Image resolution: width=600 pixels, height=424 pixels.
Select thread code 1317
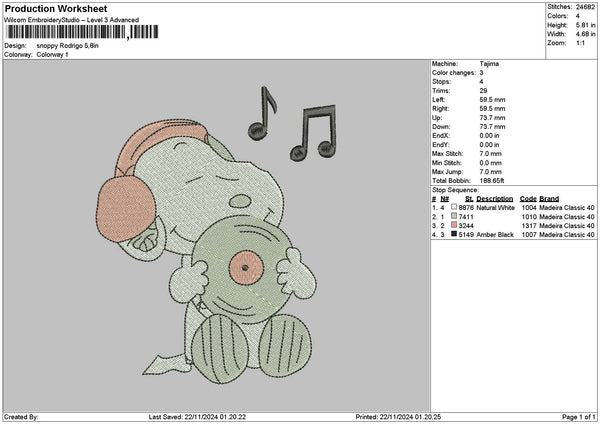[529, 226]
